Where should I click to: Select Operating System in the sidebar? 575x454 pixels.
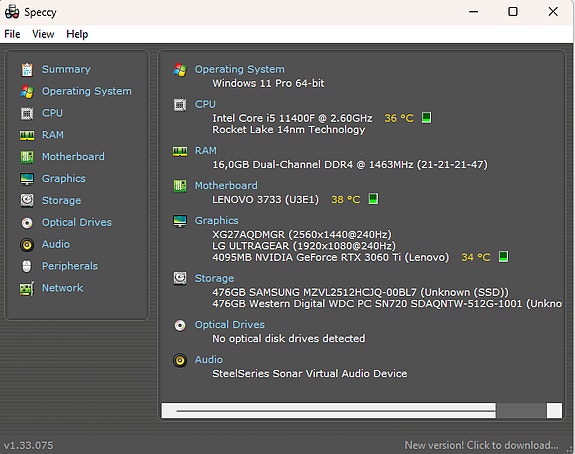click(87, 91)
